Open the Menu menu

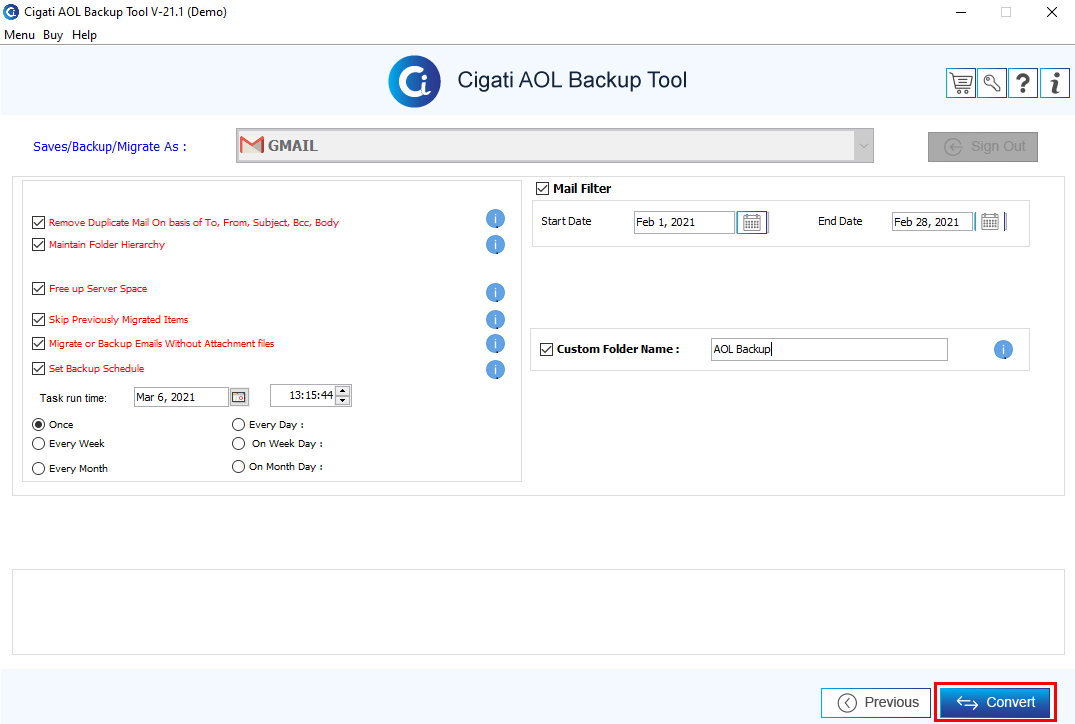tap(19, 35)
